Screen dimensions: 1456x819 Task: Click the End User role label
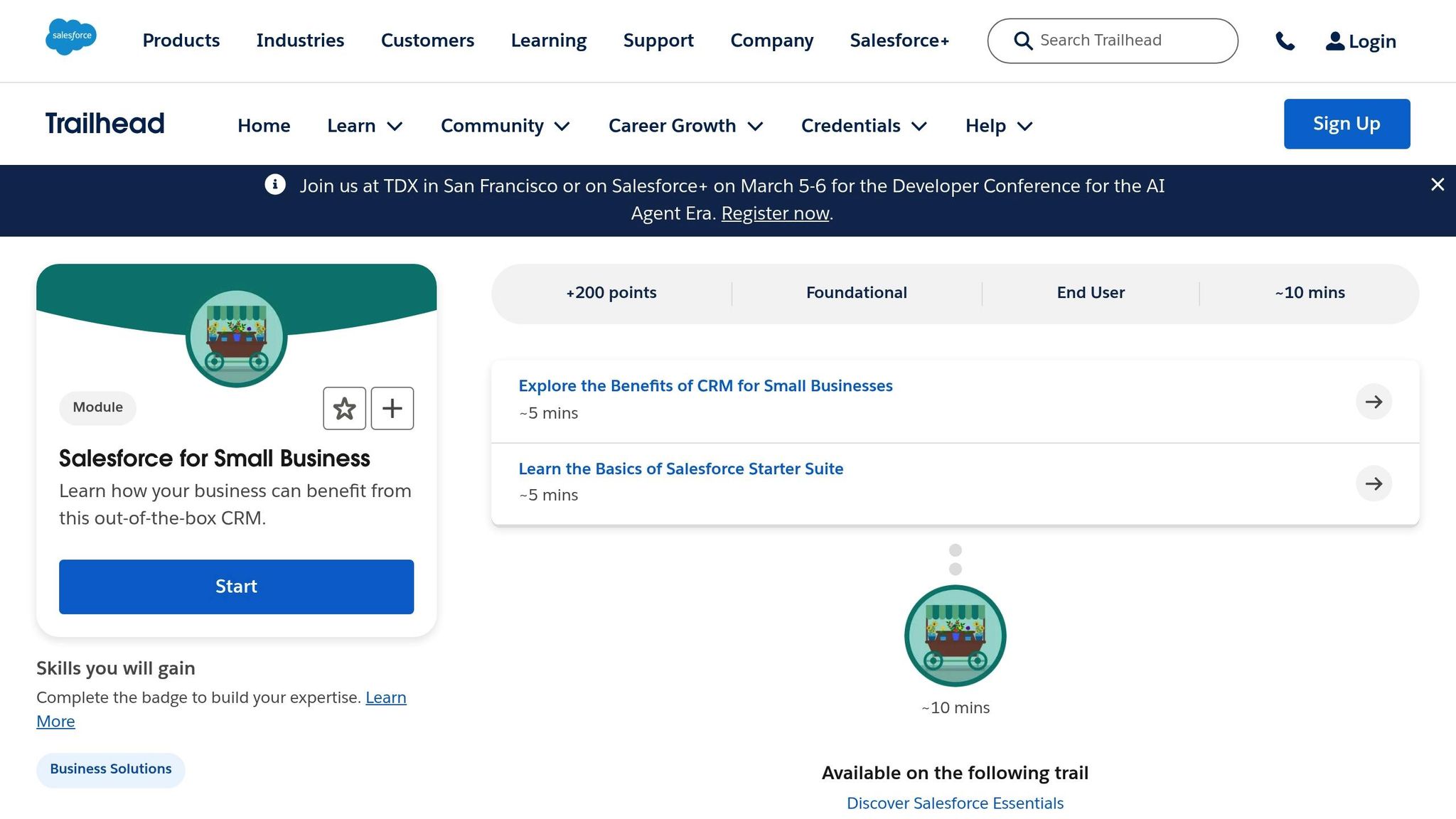point(1091,293)
